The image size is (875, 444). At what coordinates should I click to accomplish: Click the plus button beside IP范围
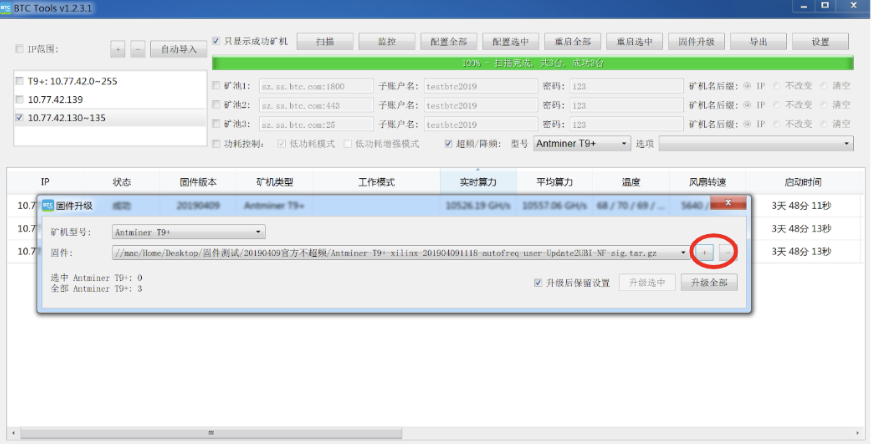[118, 49]
